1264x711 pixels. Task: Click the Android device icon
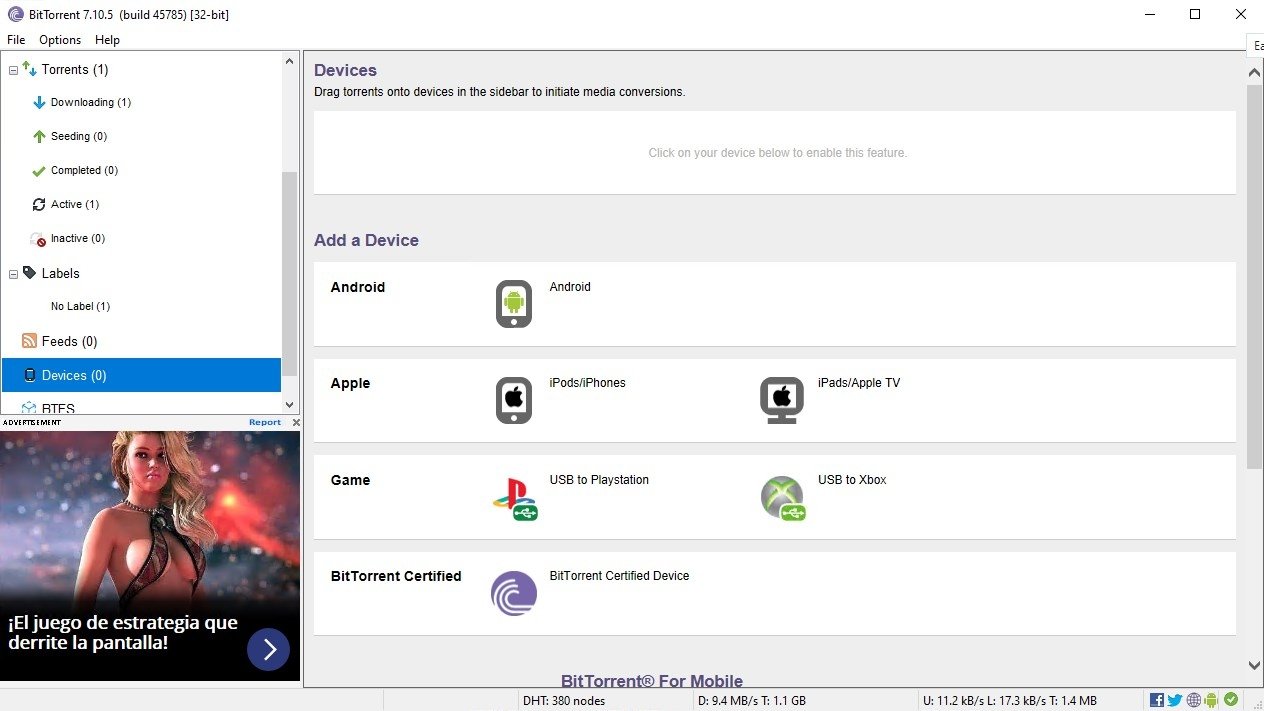514,304
